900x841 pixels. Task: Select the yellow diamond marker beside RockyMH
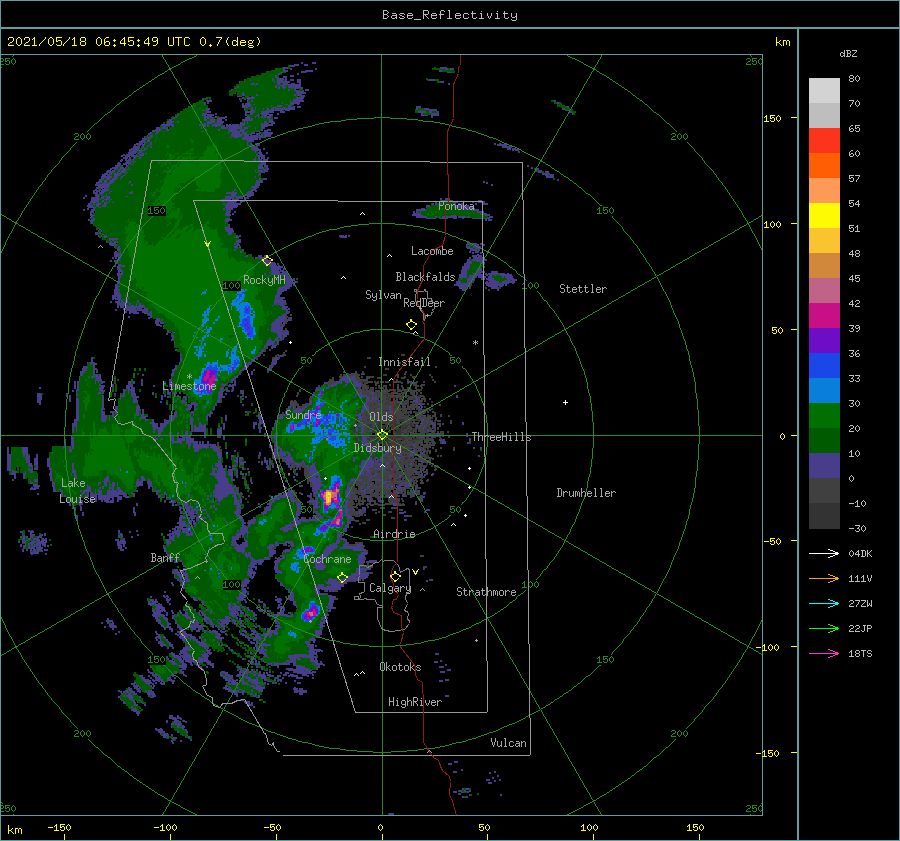click(x=267, y=261)
